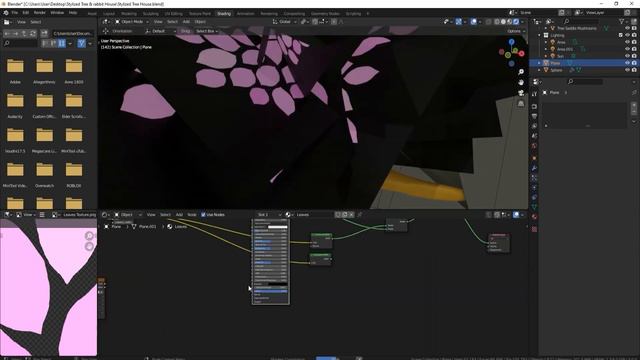Toggle viewport overlays button
640x360 pixels.
click(x=473, y=22)
